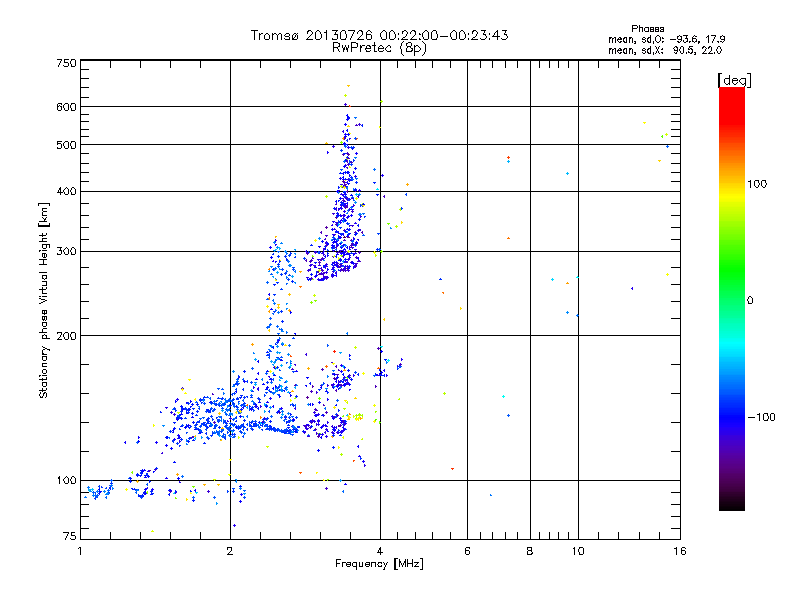The width and height of the screenshot is (800, 600).
Task: Click y-axis tick label '200'
Action: click(66, 336)
